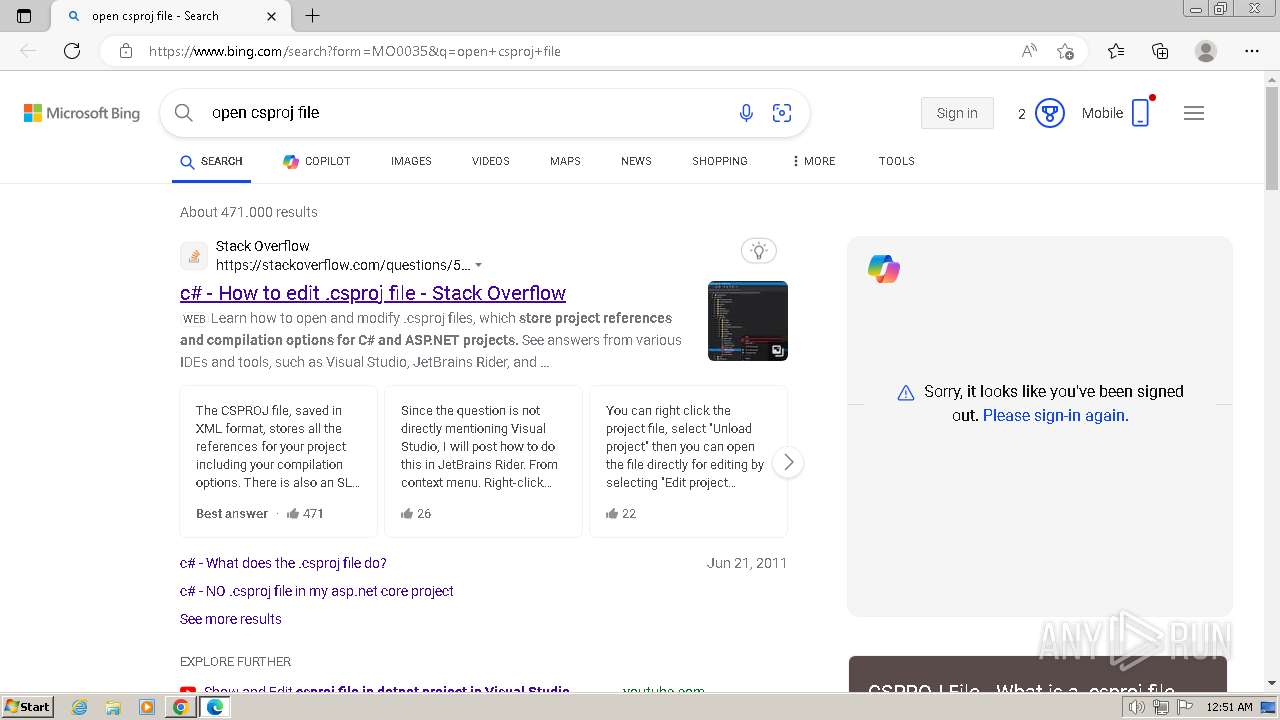Search using an image icon
This screenshot has width=1280, height=720.
pyautogui.click(x=782, y=113)
